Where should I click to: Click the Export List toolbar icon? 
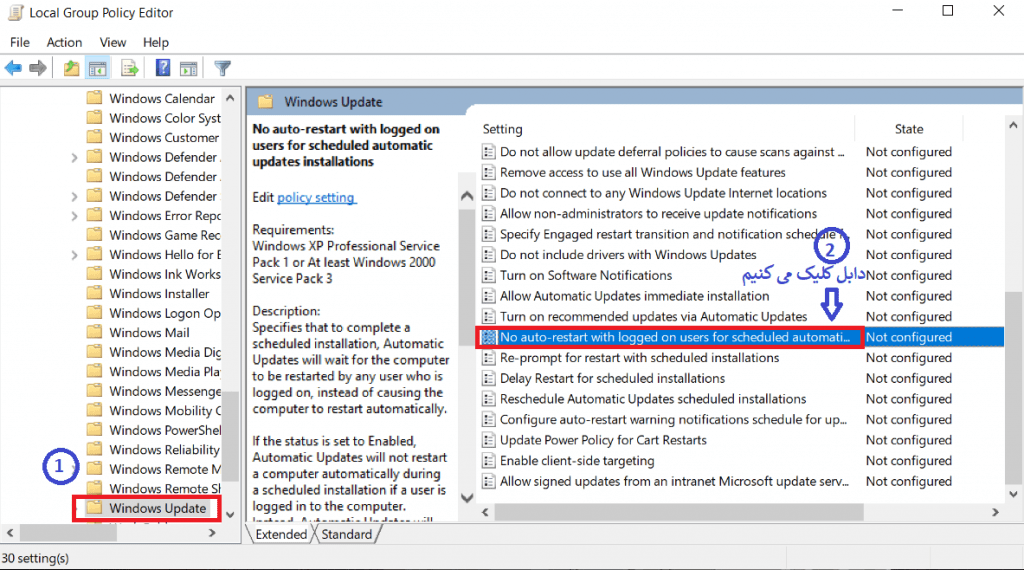(129, 68)
